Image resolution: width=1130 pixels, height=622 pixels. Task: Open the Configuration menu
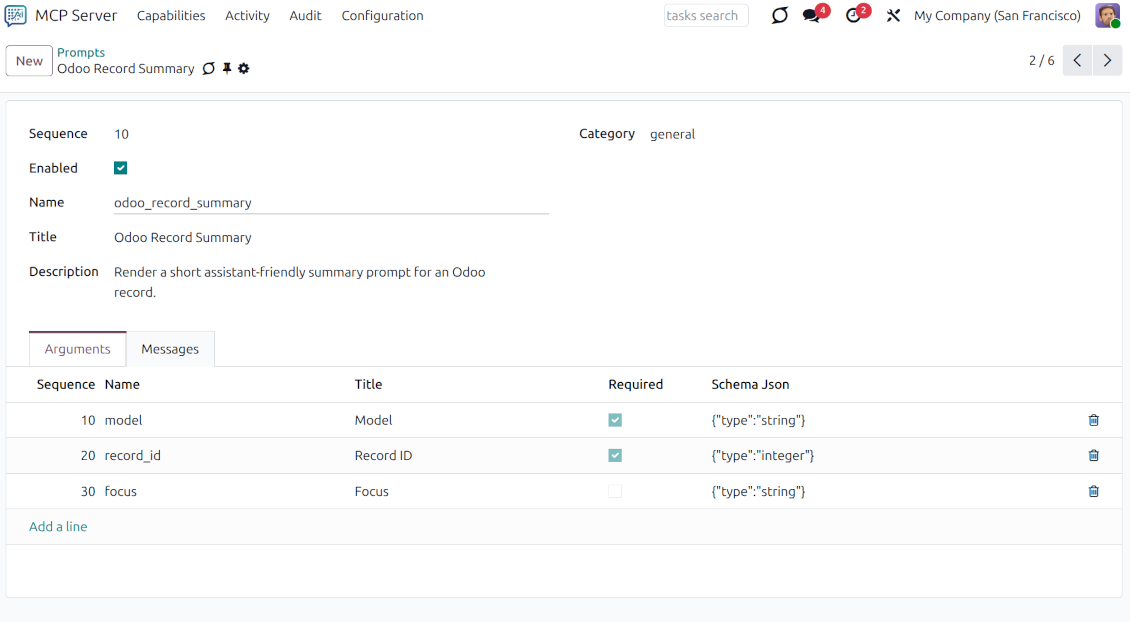point(382,15)
